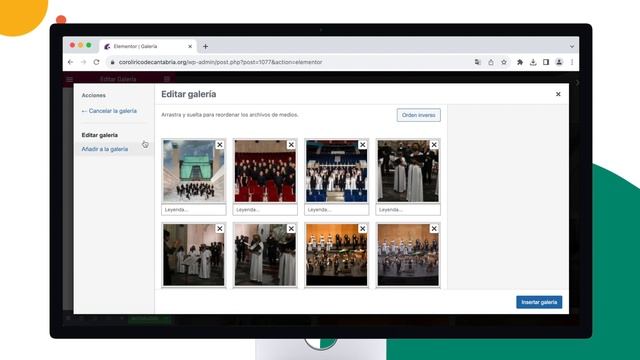This screenshot has width=640, height=360.
Task: Click the Orden inverso button
Action: point(418,115)
